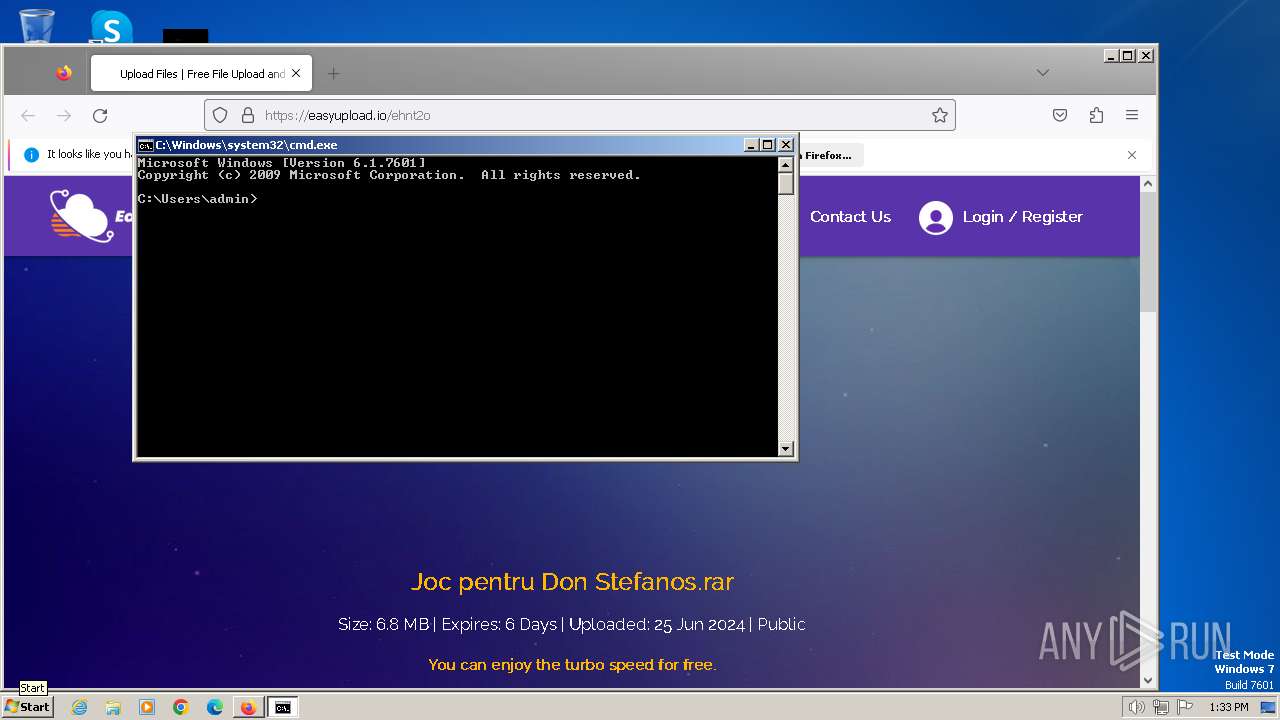Click the C:\Users\admin> prompt line in cmd
The height and width of the screenshot is (720, 1280).
(198, 199)
